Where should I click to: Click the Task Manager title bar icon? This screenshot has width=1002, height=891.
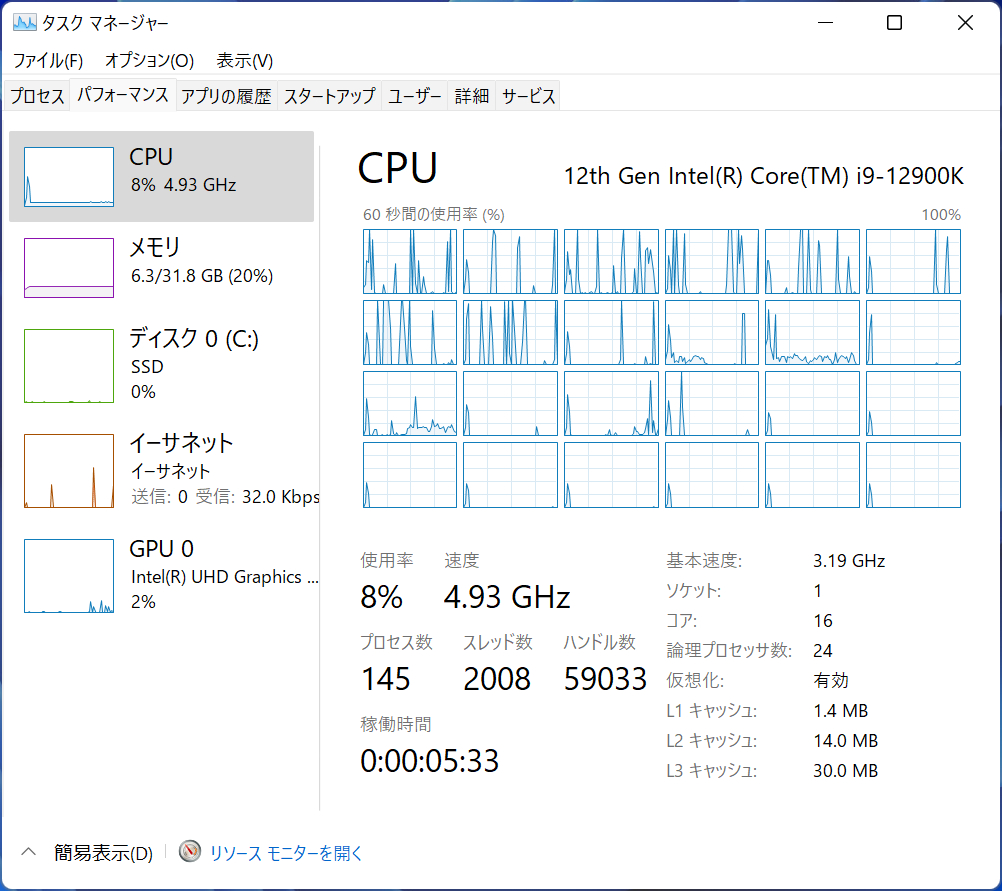pos(24,22)
